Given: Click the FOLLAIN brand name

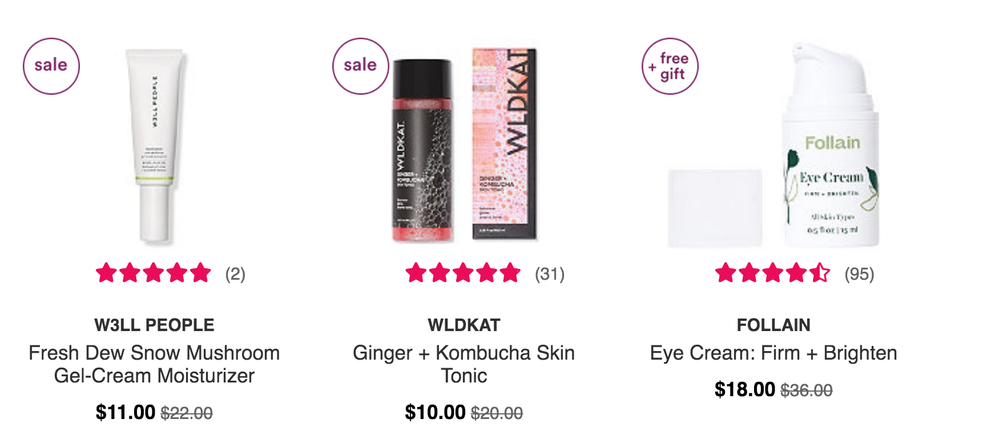Looking at the screenshot, I should [x=773, y=325].
